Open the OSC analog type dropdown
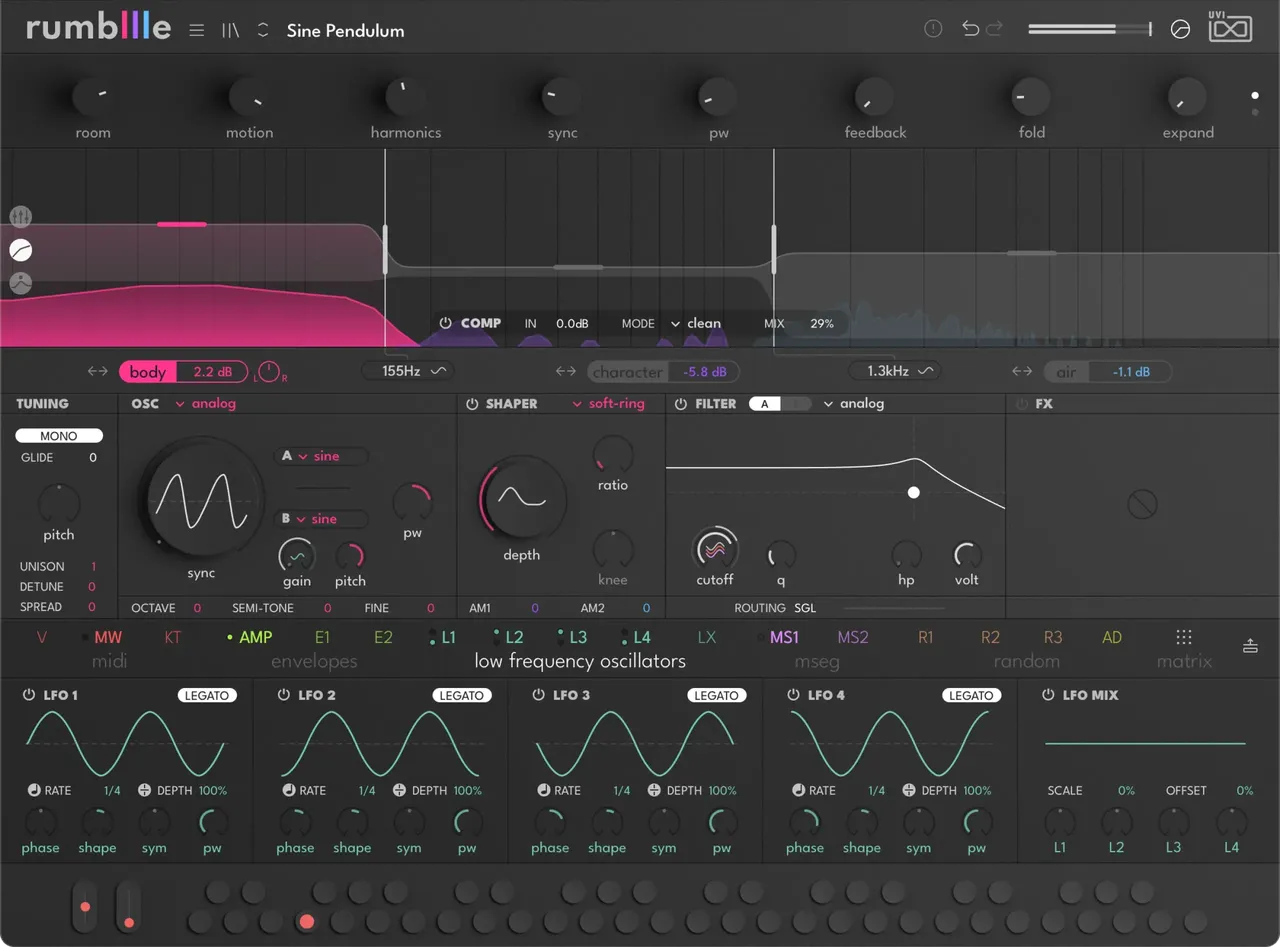The image size is (1280, 947). tap(206, 404)
